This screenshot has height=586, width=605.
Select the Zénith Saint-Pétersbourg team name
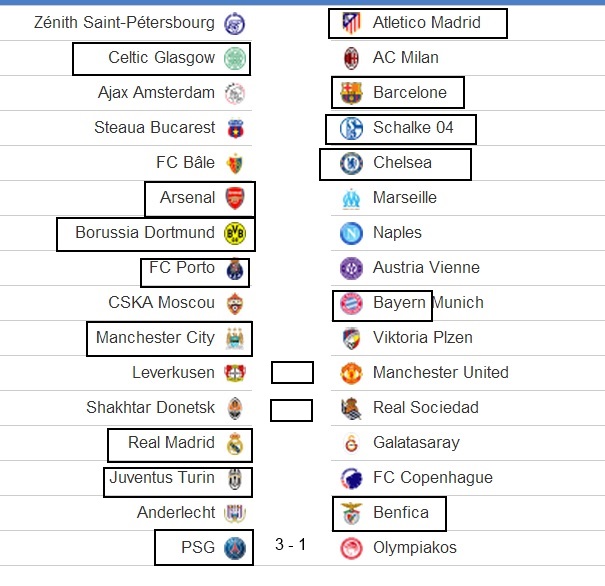(x=124, y=22)
